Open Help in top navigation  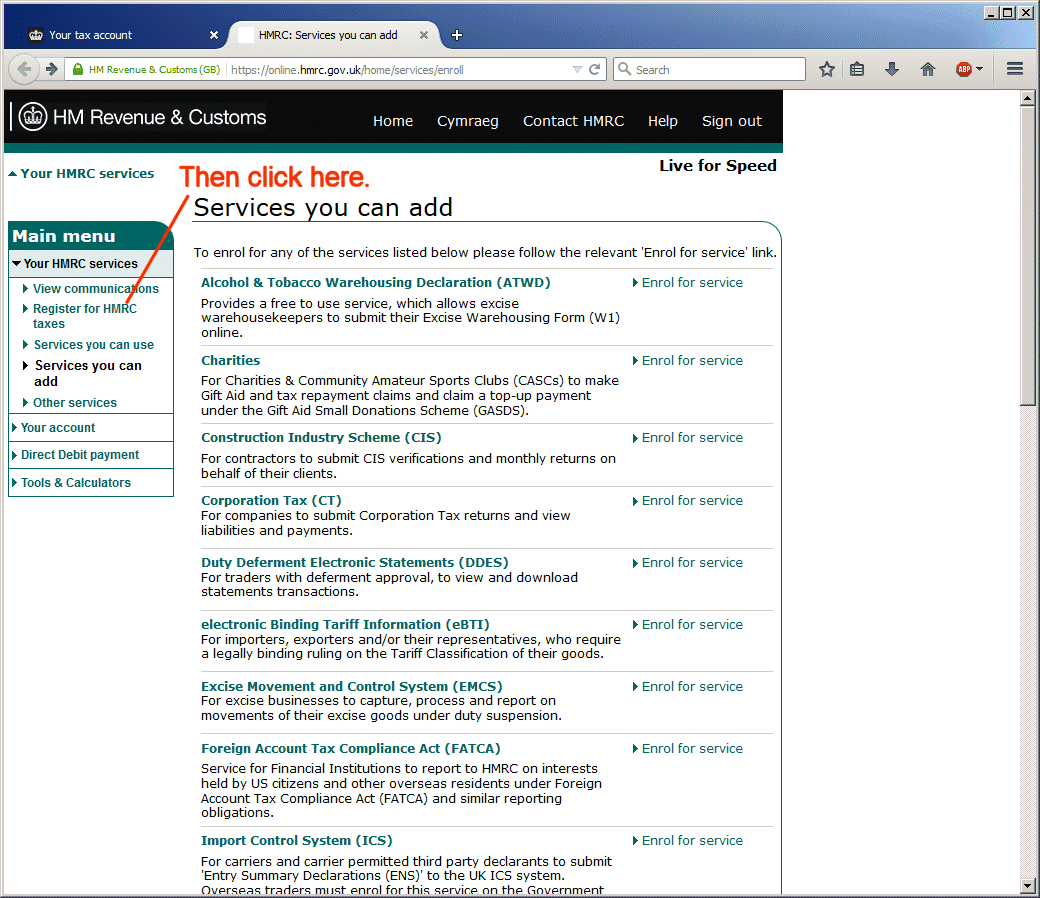click(663, 121)
